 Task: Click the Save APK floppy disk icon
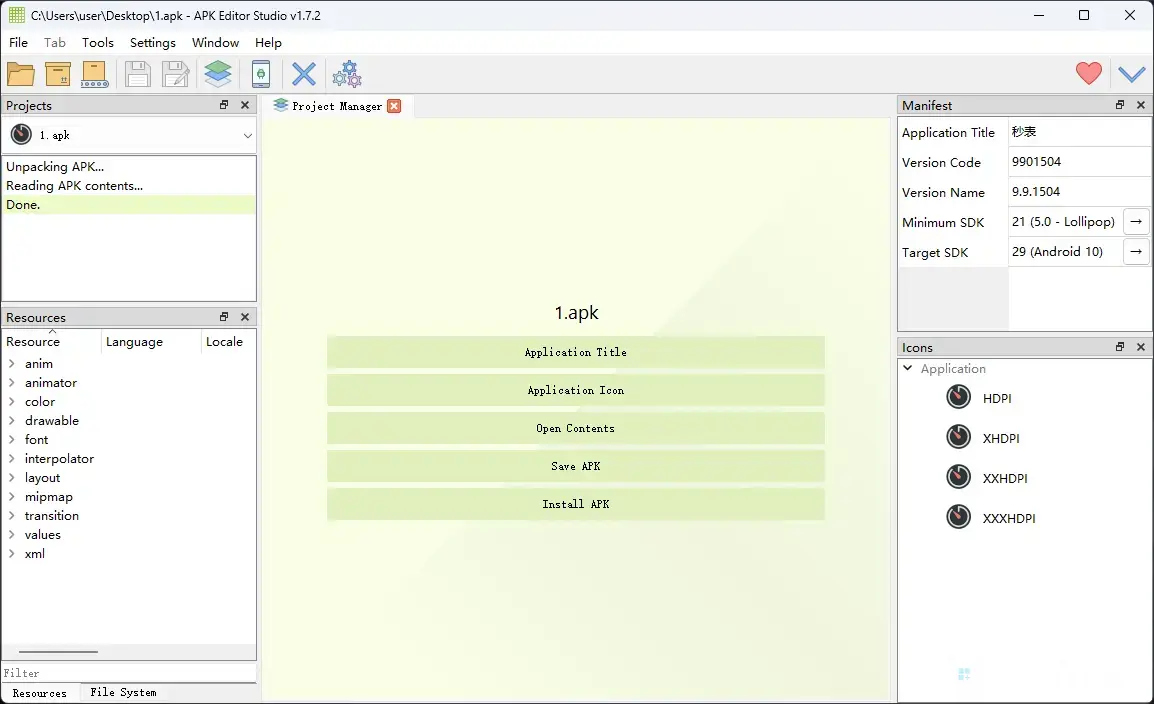(137, 74)
